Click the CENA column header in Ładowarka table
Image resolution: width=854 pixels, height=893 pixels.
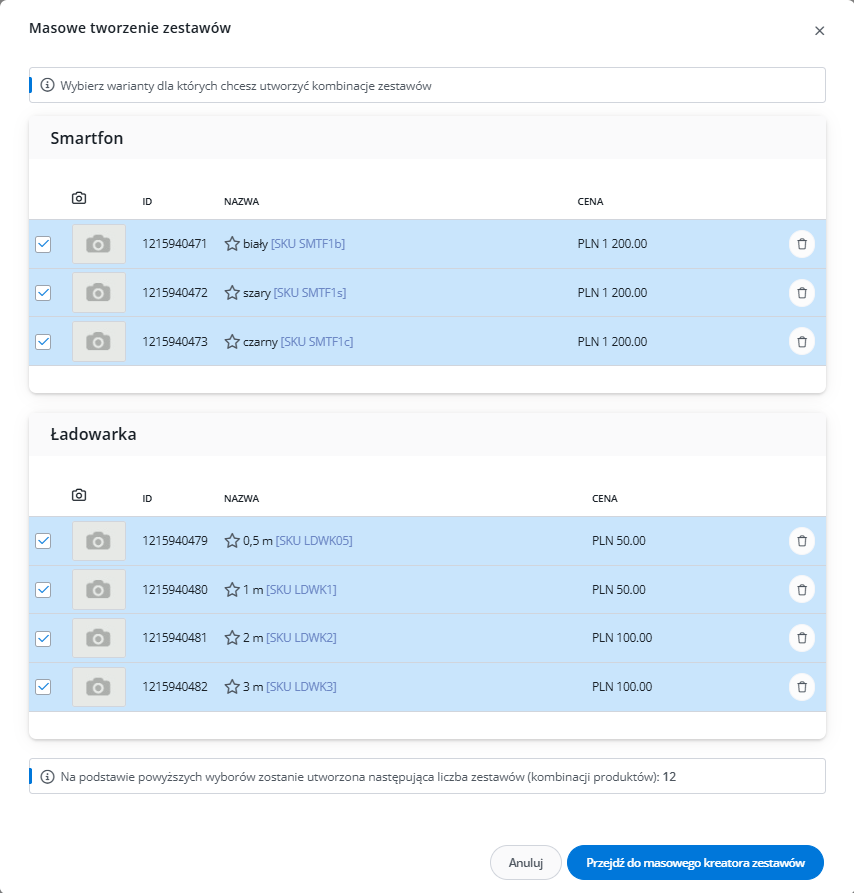point(605,498)
